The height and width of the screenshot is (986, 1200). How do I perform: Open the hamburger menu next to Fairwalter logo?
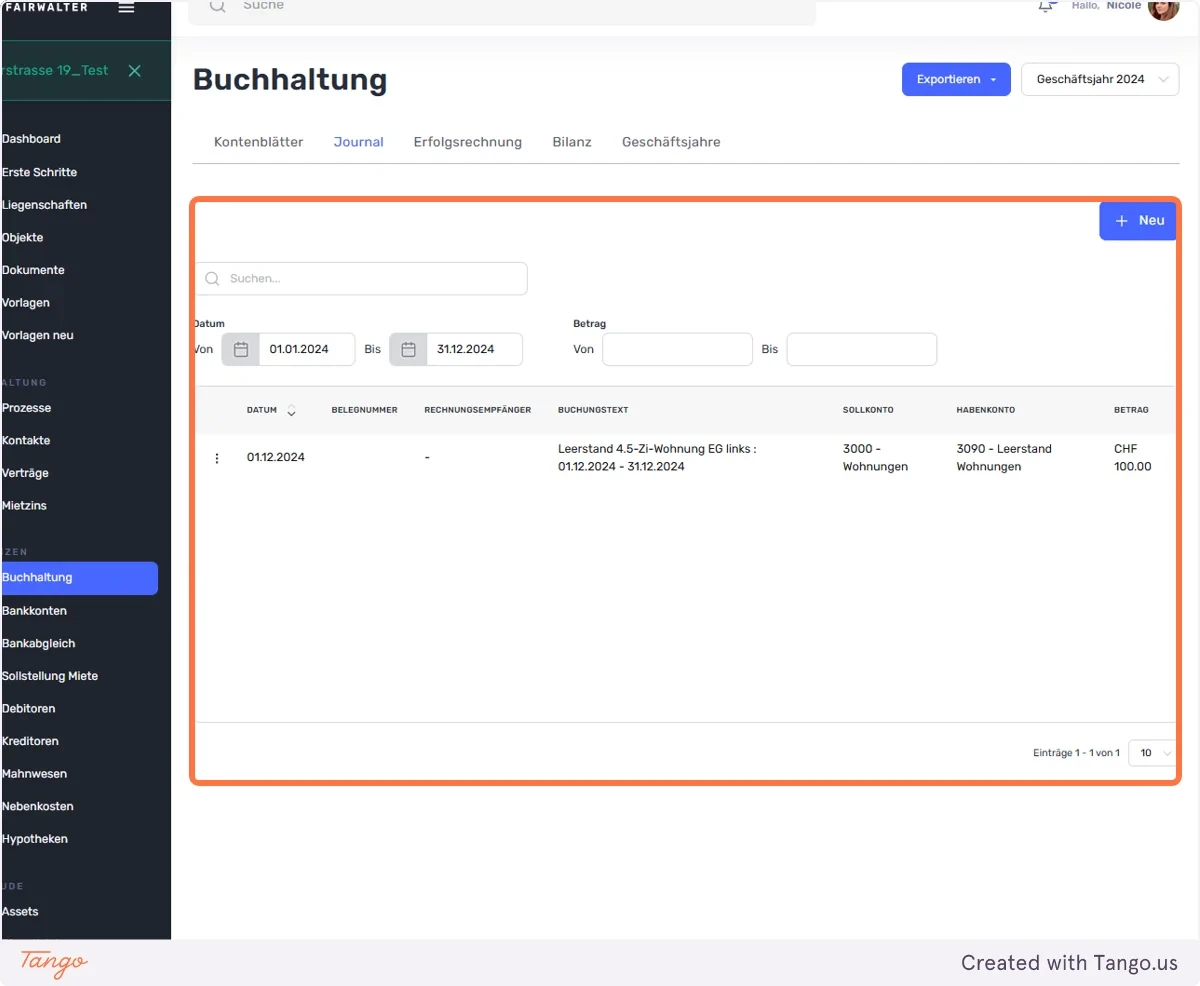pos(126,8)
